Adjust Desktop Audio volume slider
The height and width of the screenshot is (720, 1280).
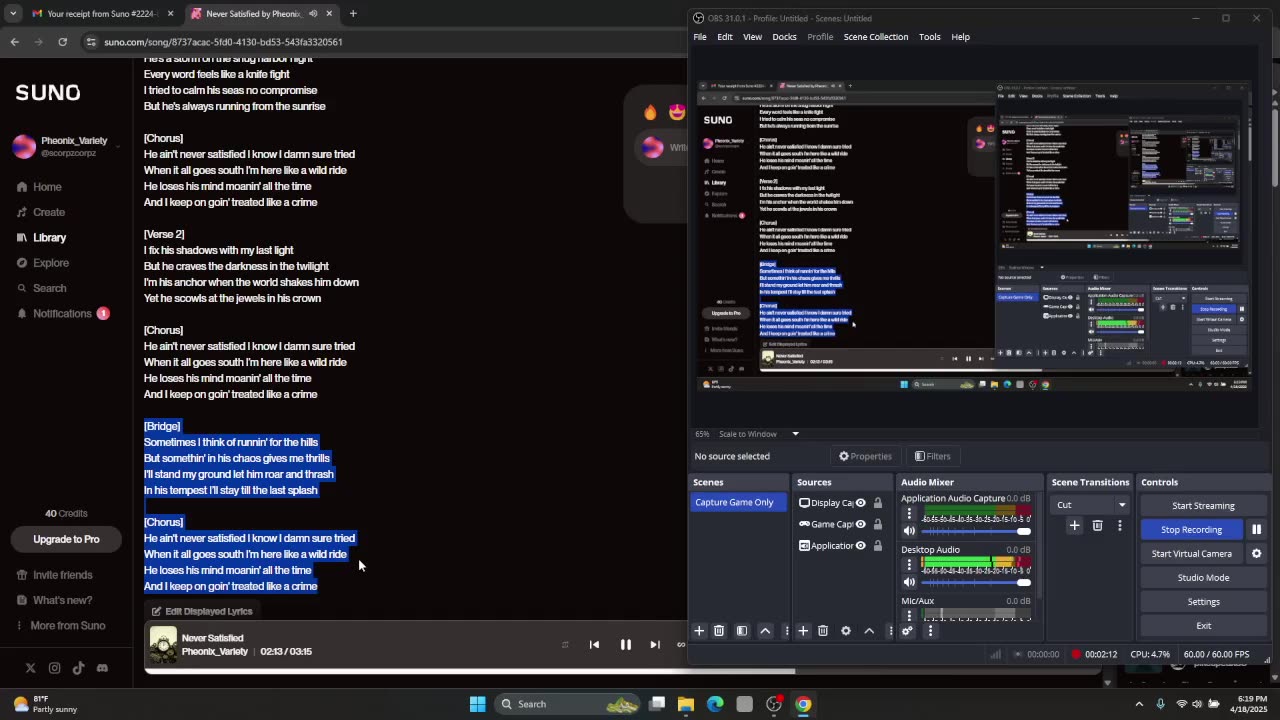coord(975,582)
